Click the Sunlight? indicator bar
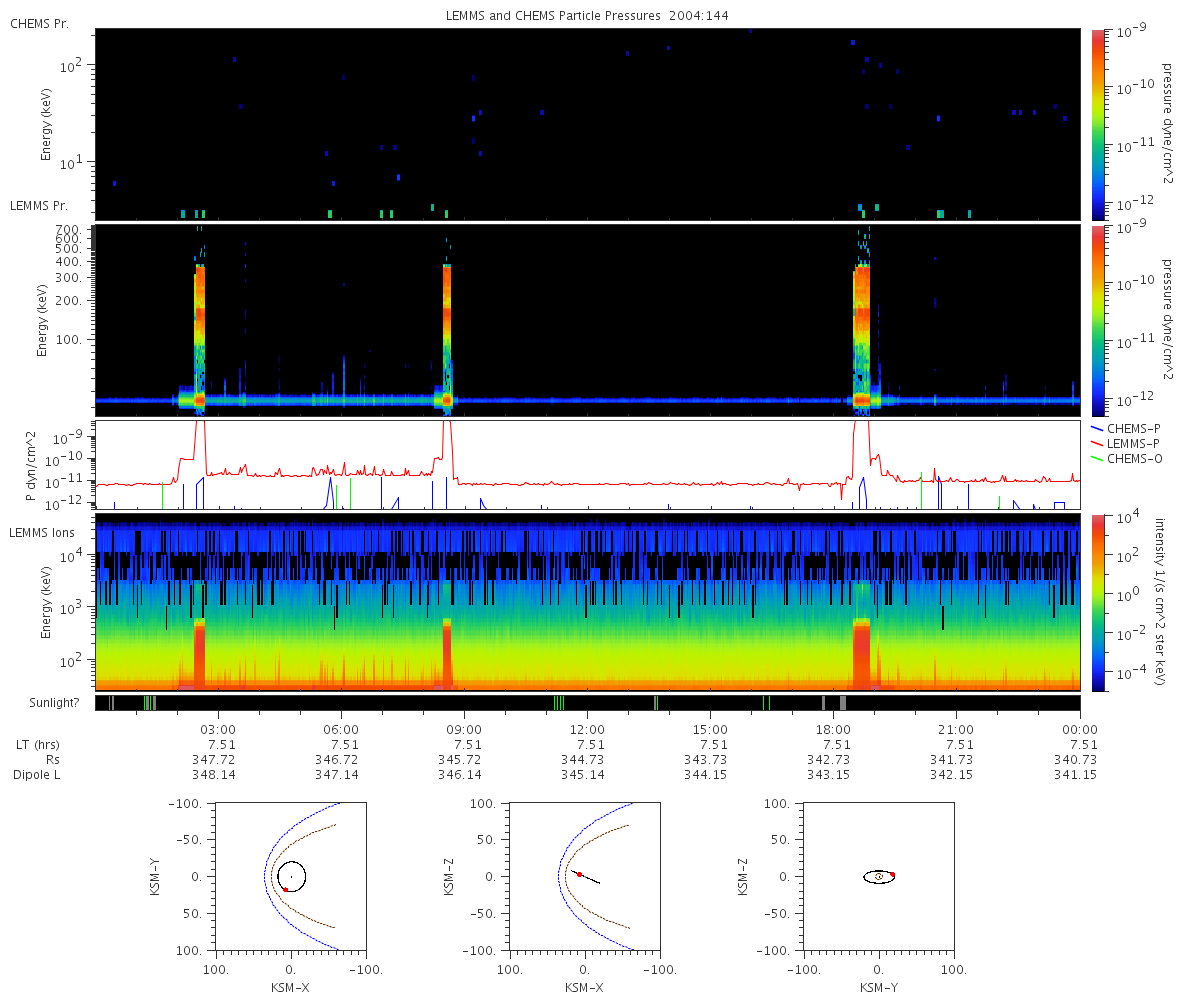 [588, 703]
